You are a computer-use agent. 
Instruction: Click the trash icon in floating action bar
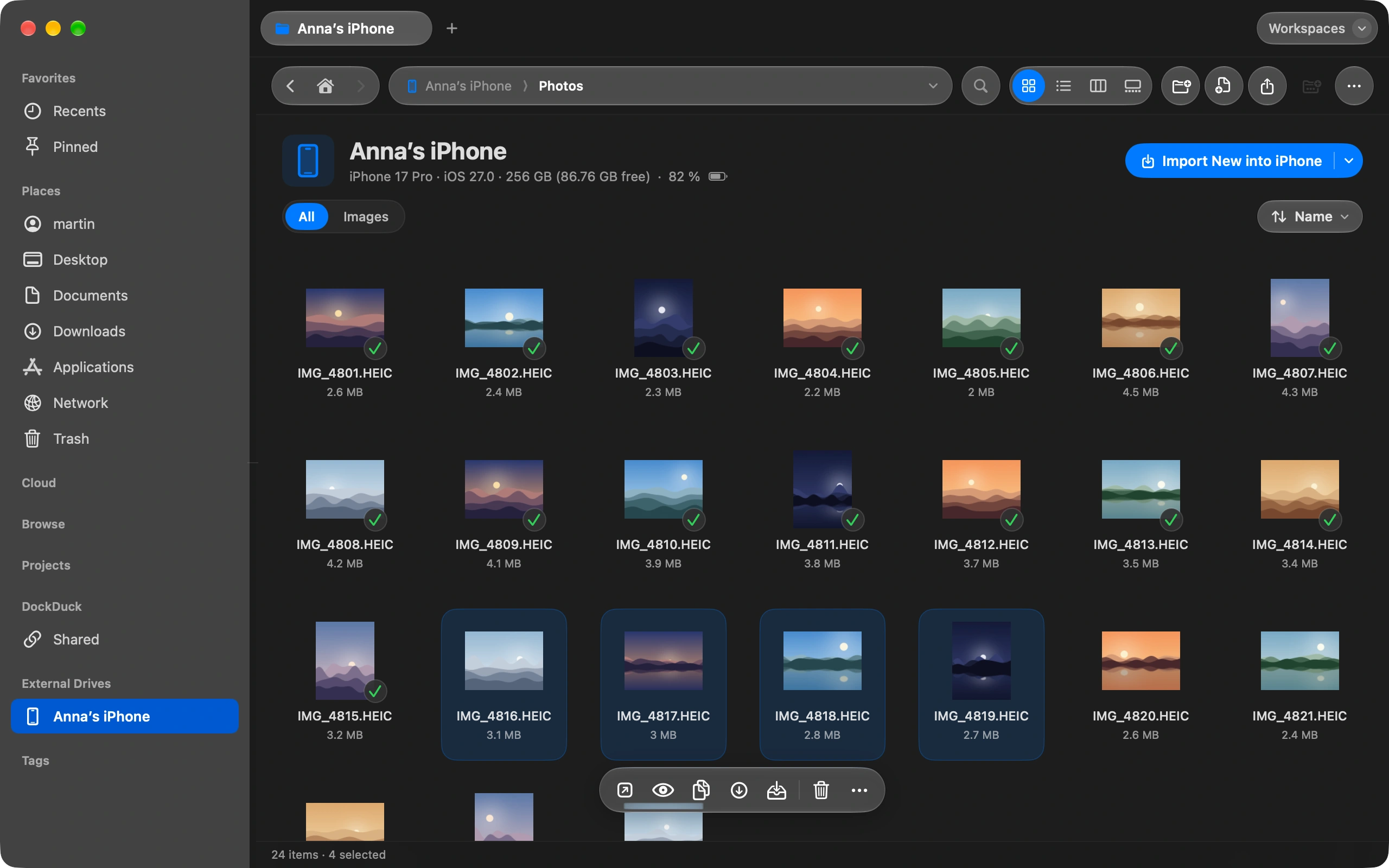821,790
